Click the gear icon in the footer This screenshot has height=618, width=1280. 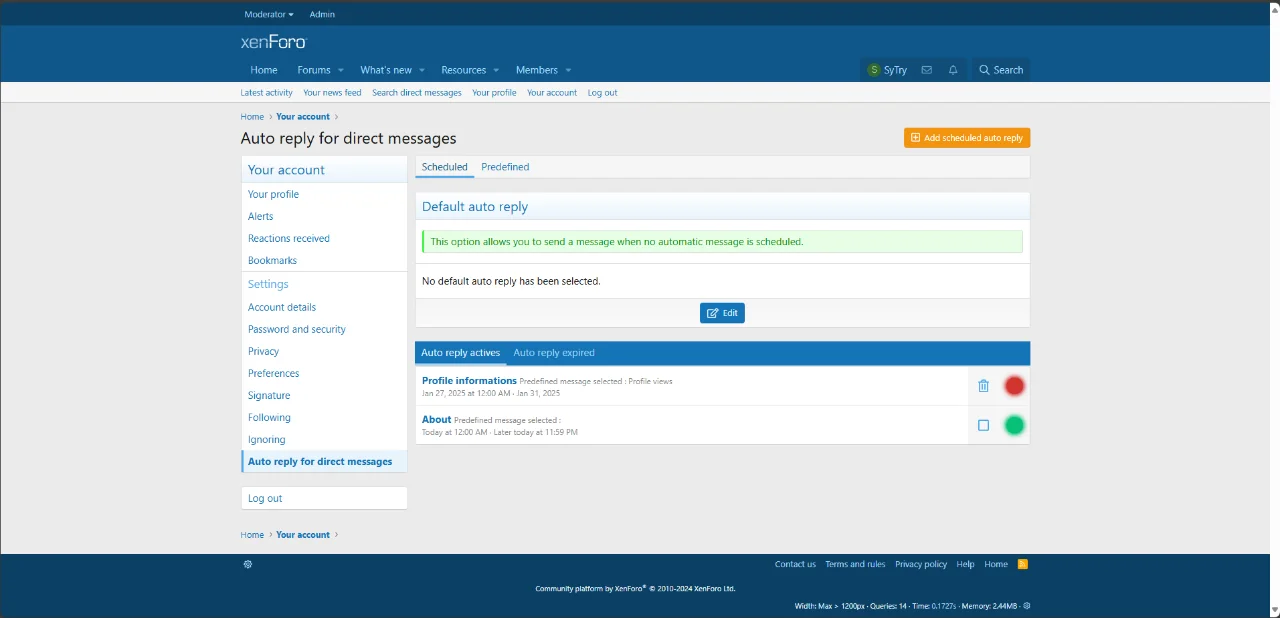(247, 564)
